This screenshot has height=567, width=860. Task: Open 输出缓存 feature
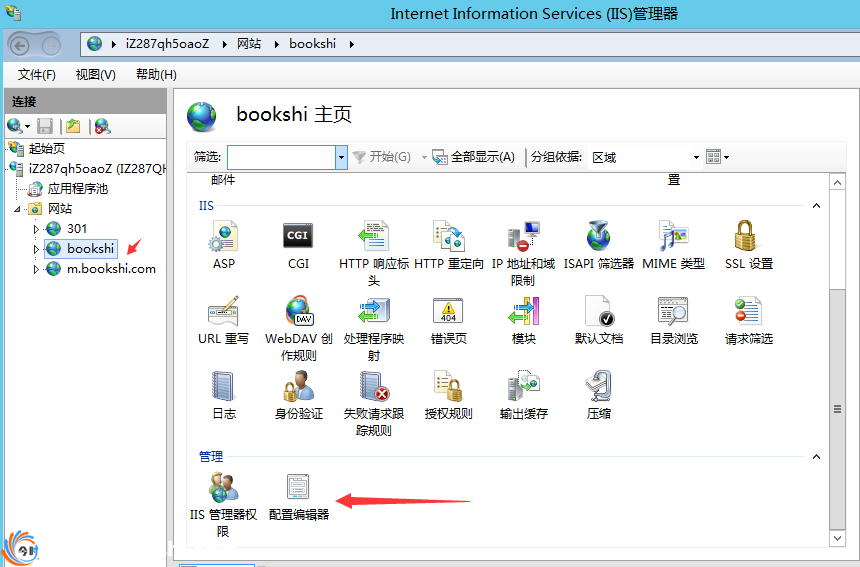coord(523,395)
